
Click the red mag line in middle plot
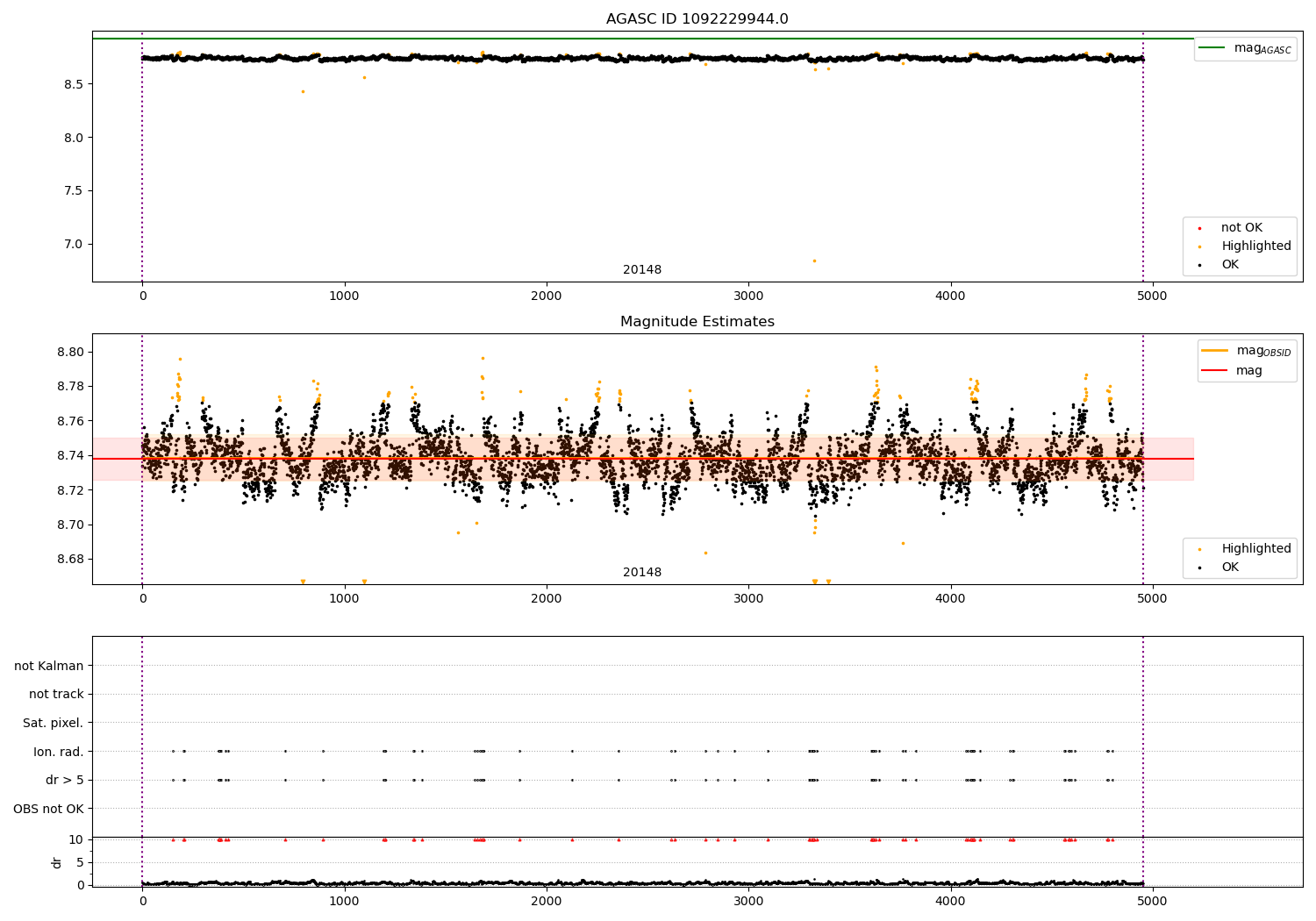(x=643, y=459)
